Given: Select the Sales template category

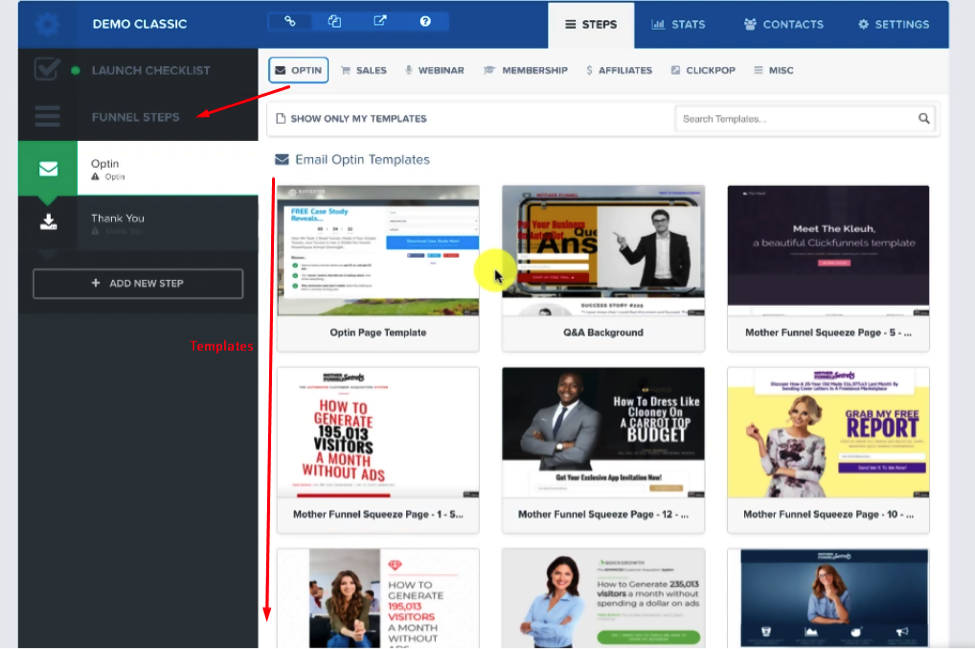Looking at the screenshot, I should (x=364, y=70).
